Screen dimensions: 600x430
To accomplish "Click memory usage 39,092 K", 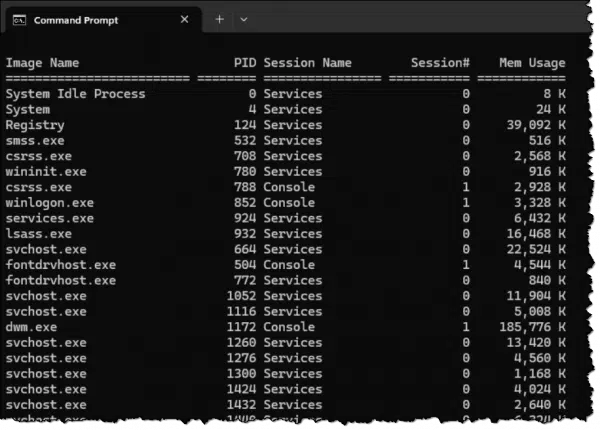I will pos(536,125).
